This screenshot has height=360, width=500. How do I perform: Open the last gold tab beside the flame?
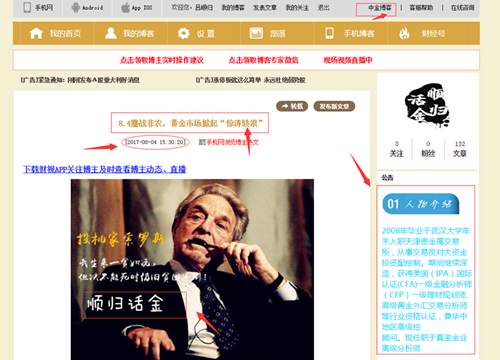click(x=433, y=33)
